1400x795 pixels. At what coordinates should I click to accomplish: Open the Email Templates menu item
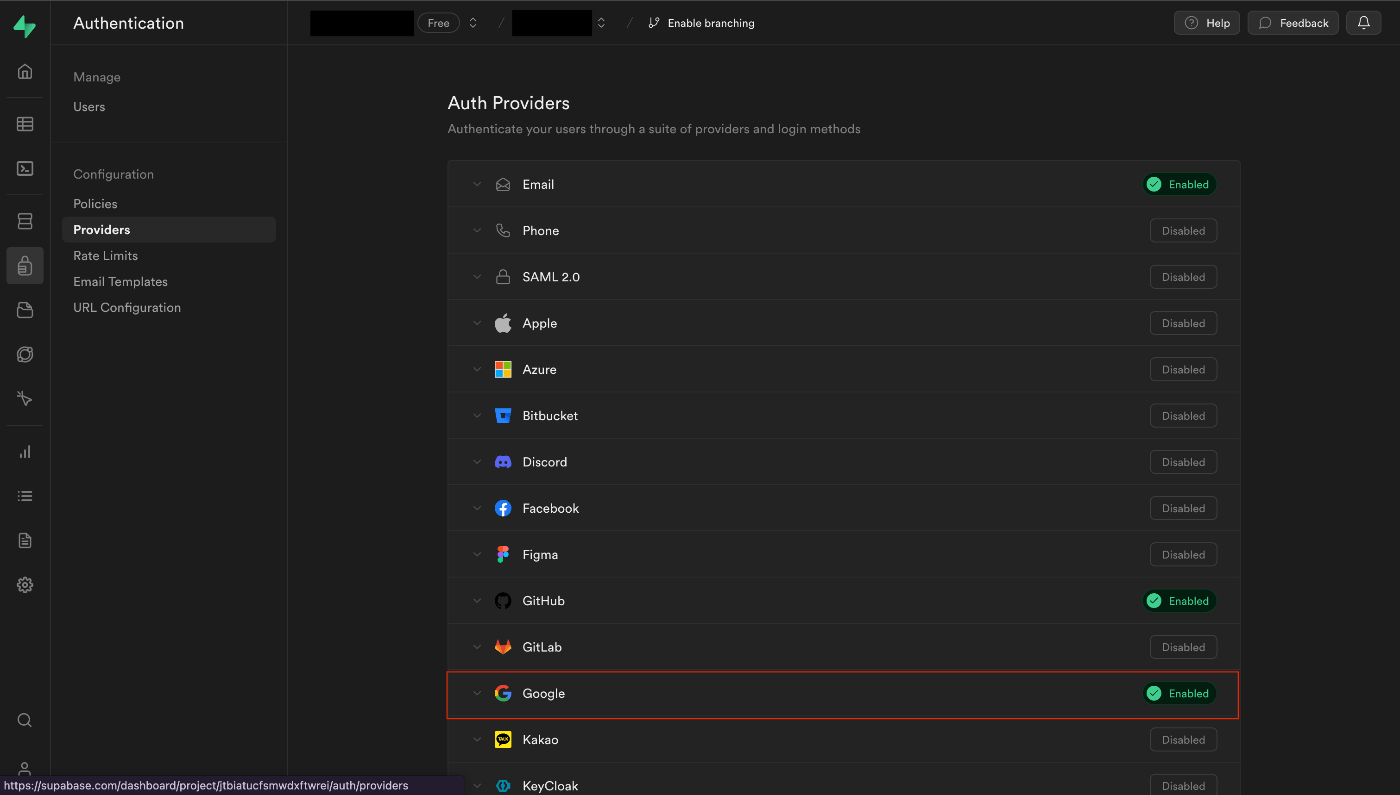coord(120,282)
